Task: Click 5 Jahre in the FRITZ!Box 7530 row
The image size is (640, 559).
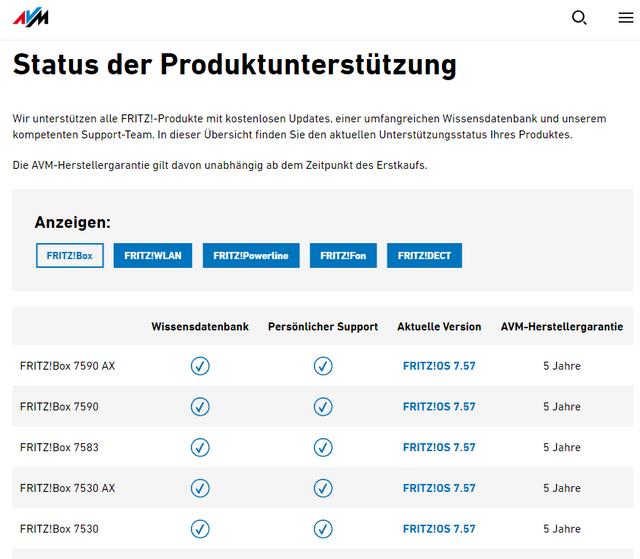Action: click(562, 529)
